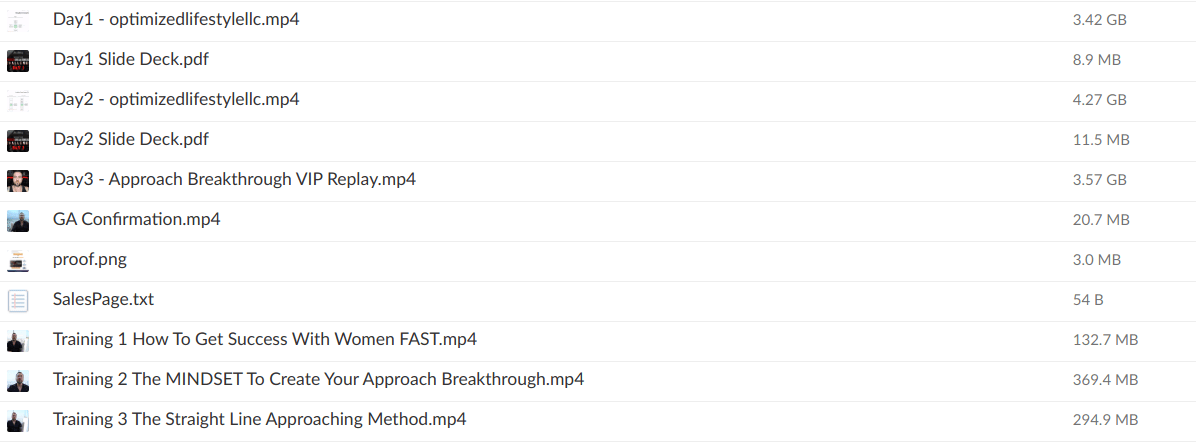This screenshot has width=1196, height=443.
Task: Click the Training 3 video thumbnail
Action: click(18, 420)
